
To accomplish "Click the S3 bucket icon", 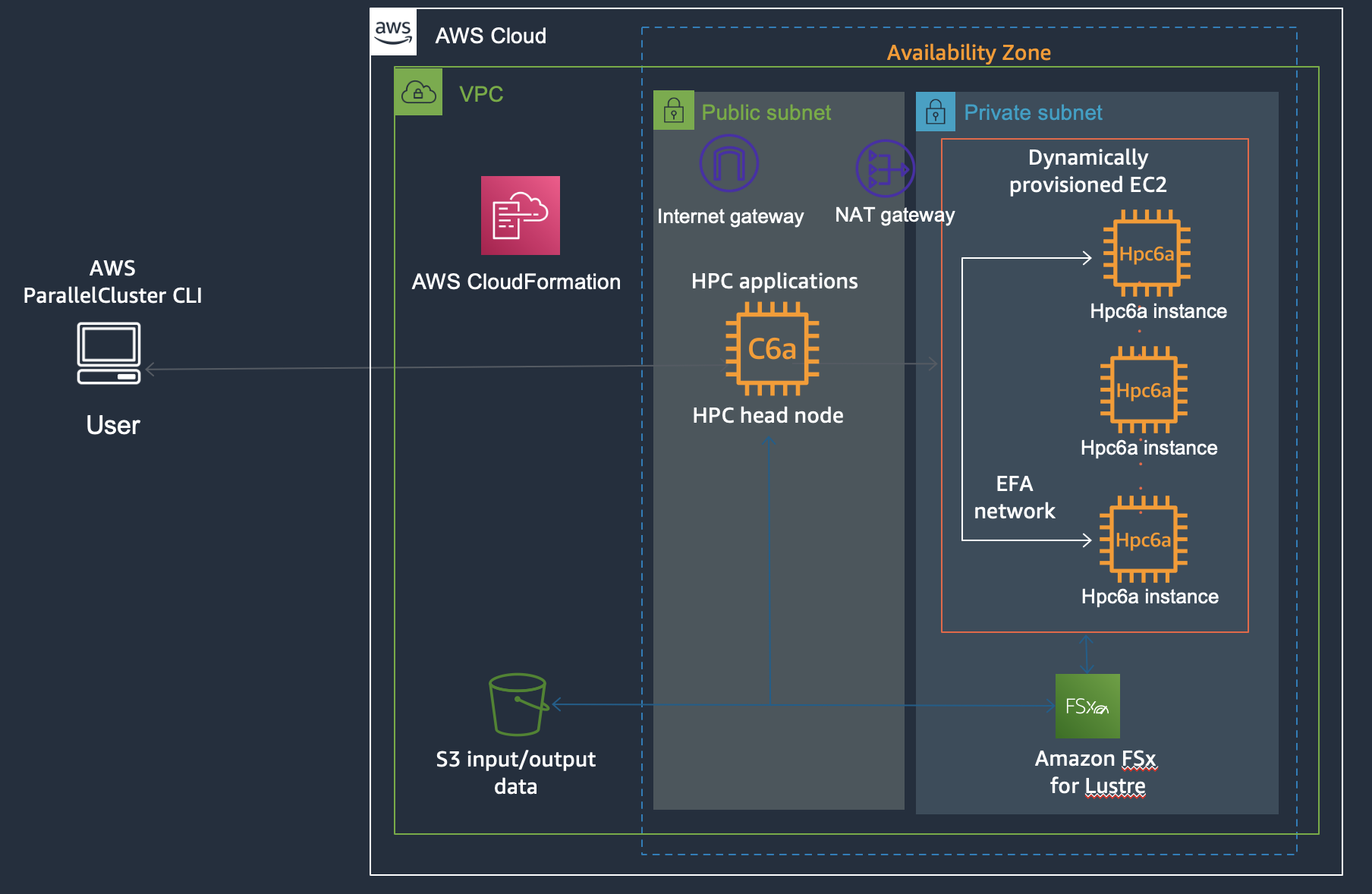I will 518,704.
